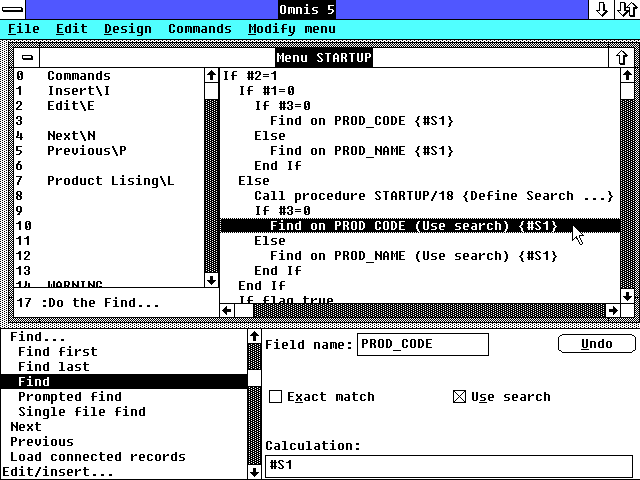The image size is (640, 480).
Task: Open the Edit menu
Action: (71, 29)
